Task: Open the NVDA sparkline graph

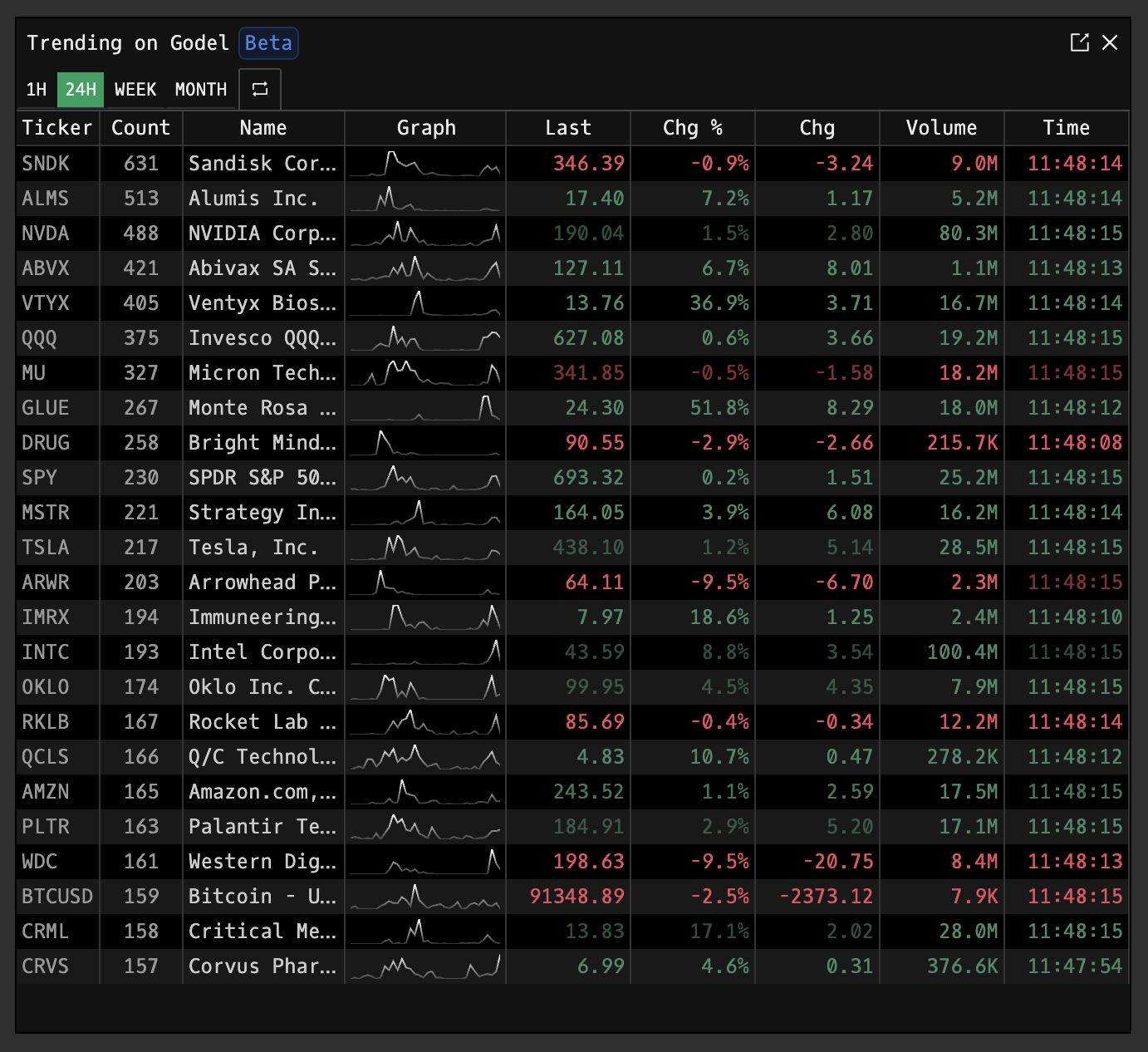Action: [x=425, y=234]
